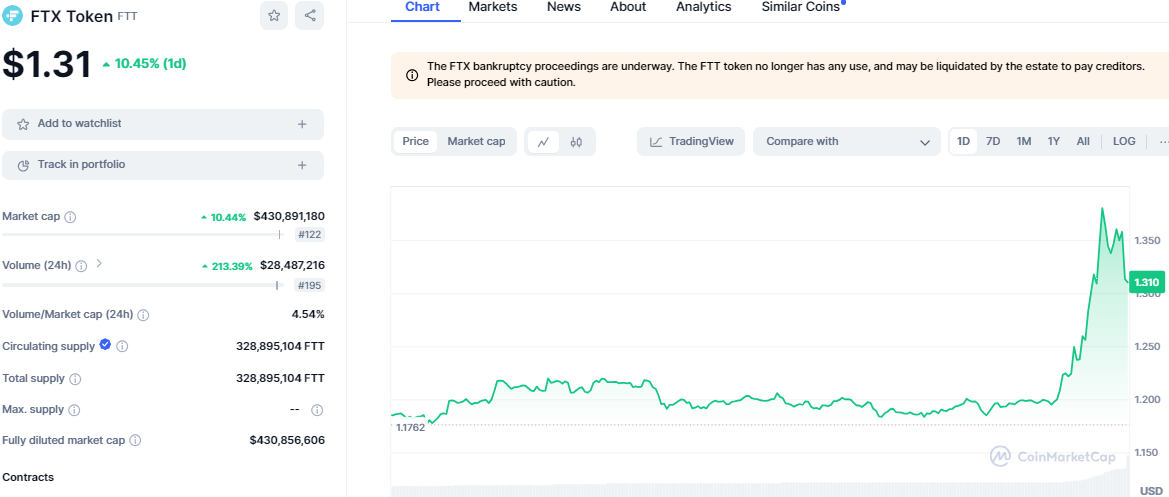Open the About tab
1169x497 pixels.
[628, 7]
